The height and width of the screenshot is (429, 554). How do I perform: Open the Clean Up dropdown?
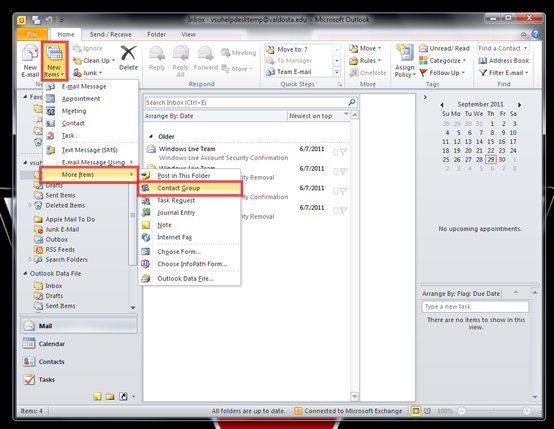[x=94, y=60]
